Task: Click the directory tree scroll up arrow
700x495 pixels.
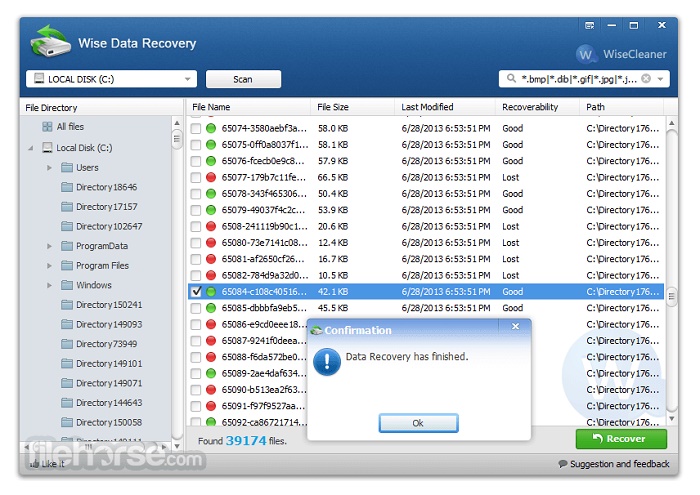Action: coord(177,123)
